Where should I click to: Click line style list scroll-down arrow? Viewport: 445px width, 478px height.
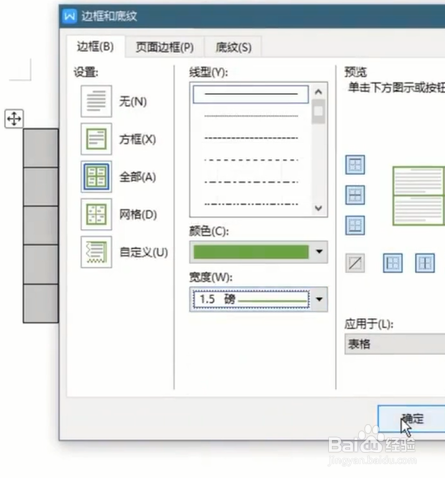pyautogui.click(x=318, y=208)
